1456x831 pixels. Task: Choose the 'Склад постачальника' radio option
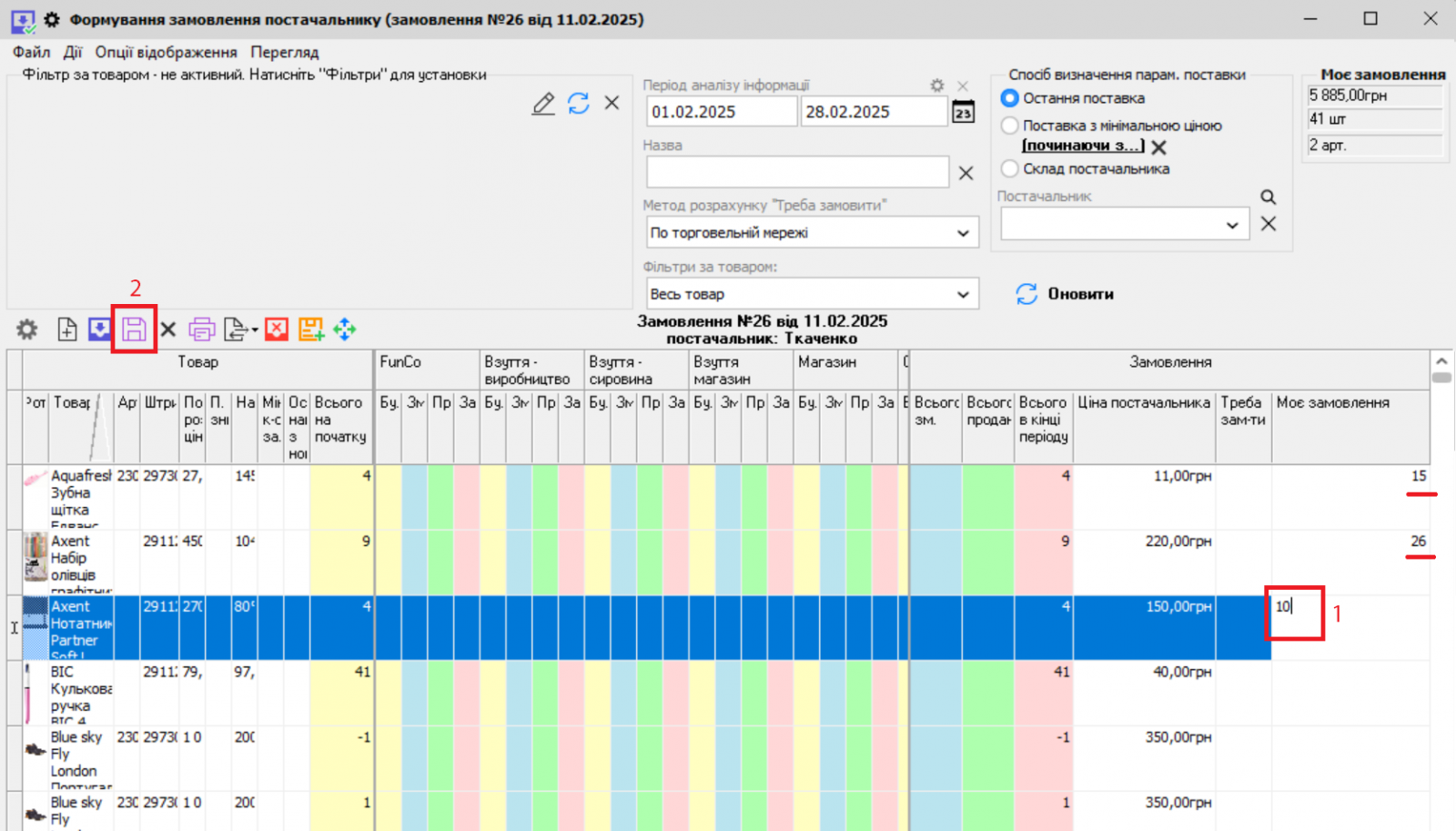coord(1010,168)
